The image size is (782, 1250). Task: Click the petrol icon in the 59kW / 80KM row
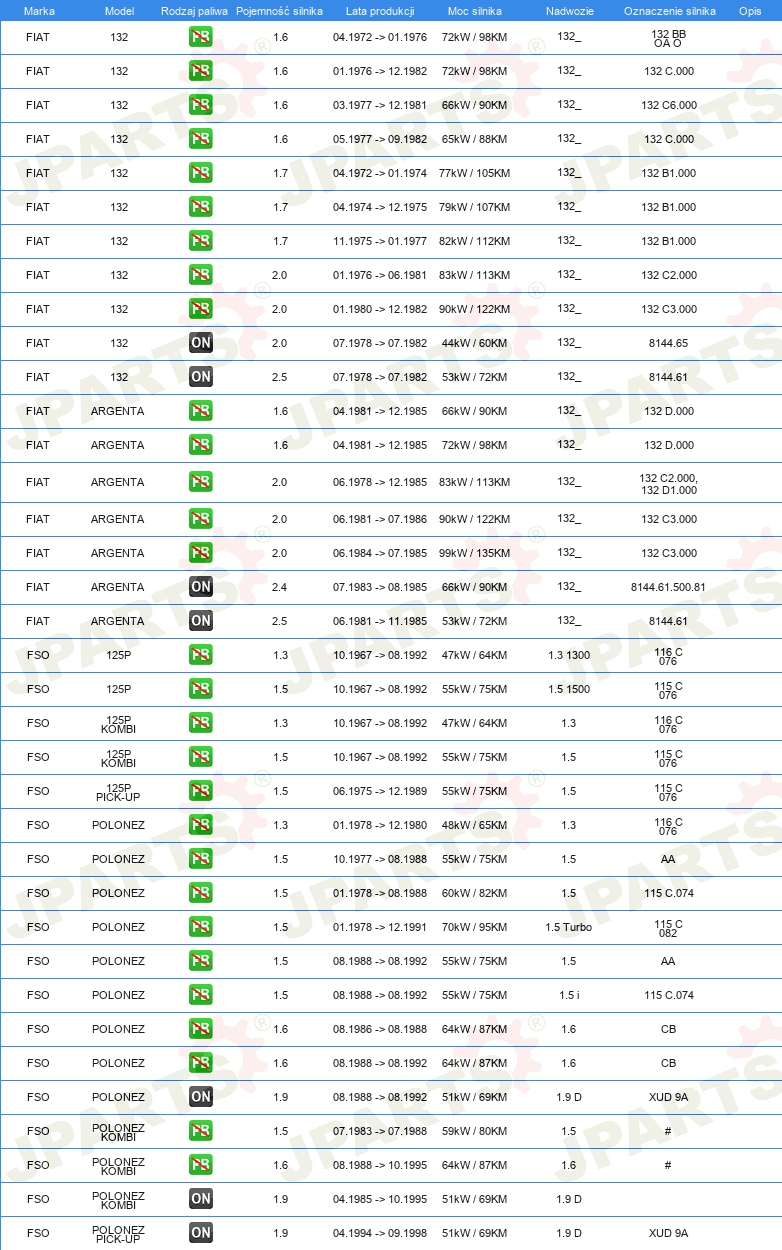pos(201,1131)
